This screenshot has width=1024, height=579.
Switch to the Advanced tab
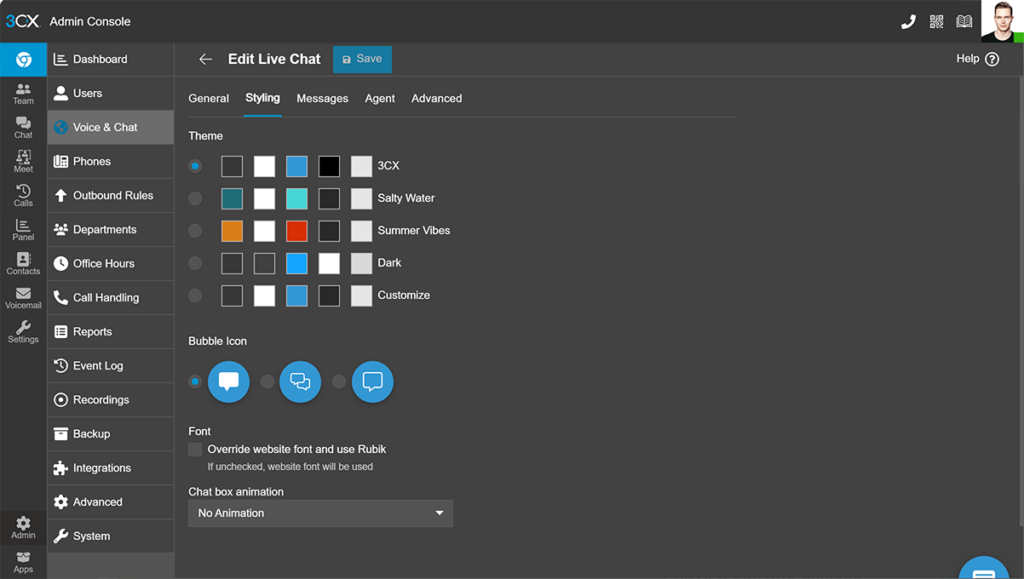tap(436, 98)
